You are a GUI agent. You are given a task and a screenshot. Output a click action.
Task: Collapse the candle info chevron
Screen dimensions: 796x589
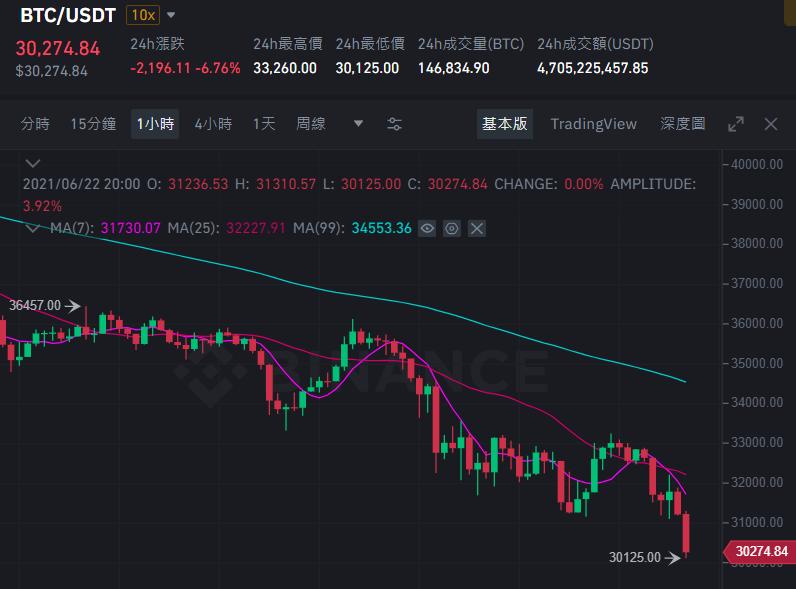(x=33, y=163)
